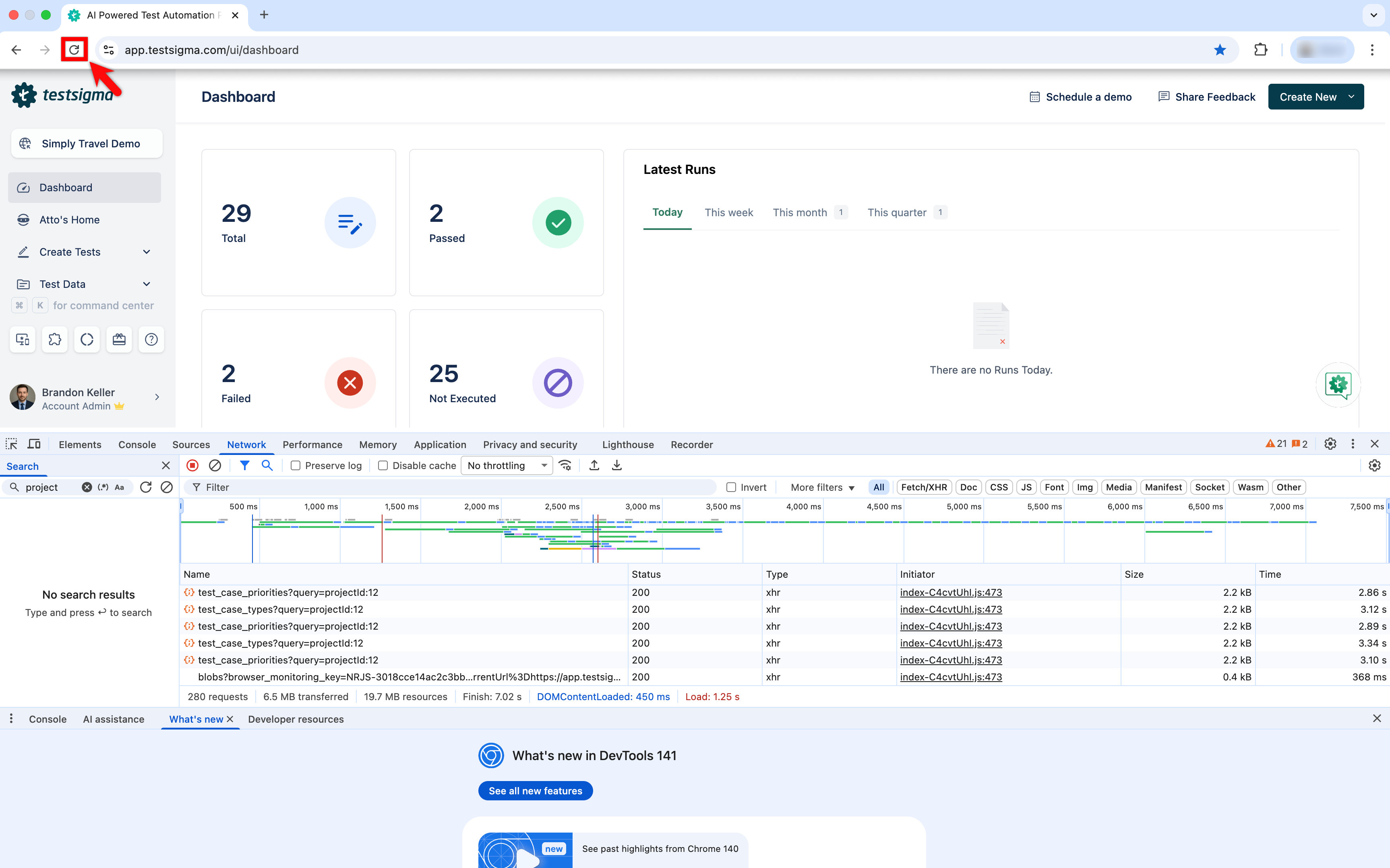Click the Testsigma chat assistant floating icon
Image resolution: width=1390 pixels, height=868 pixels.
(1338, 384)
